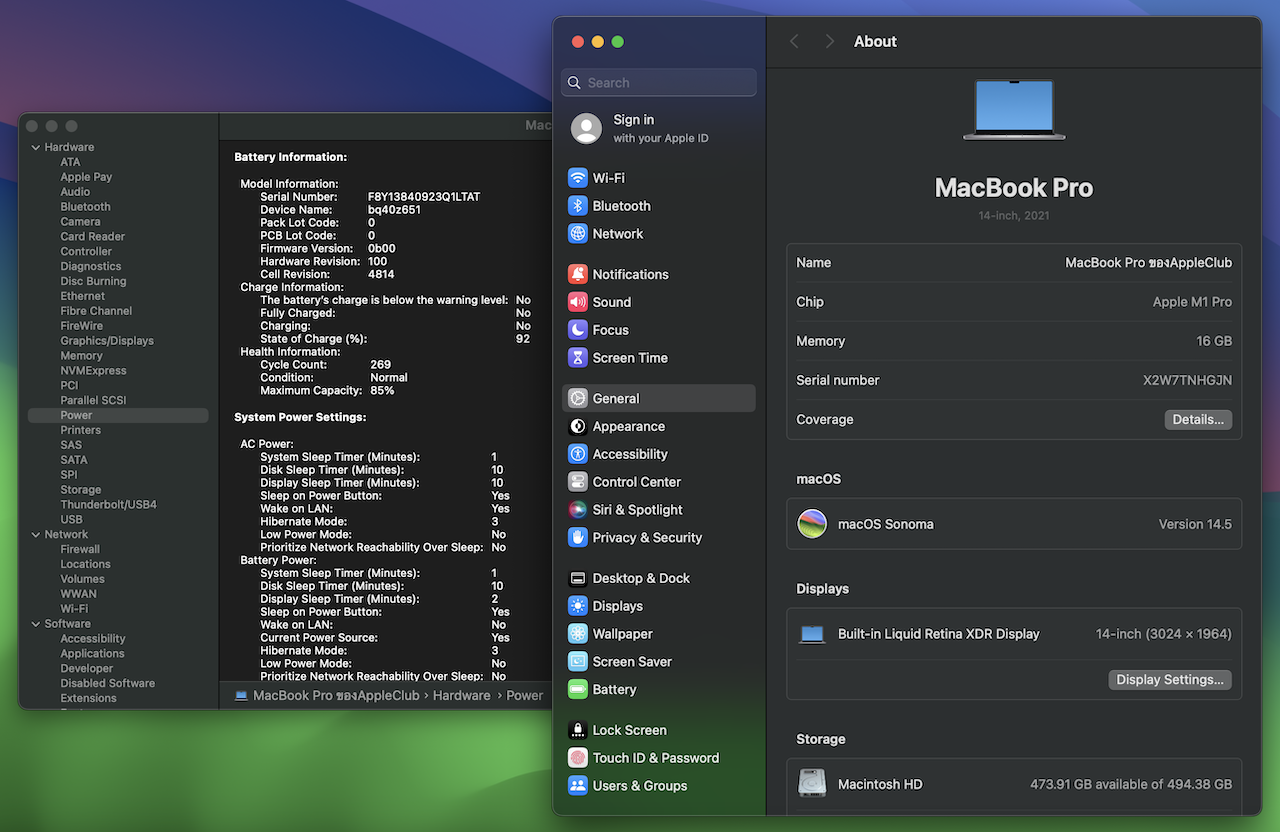The width and height of the screenshot is (1280, 832).
Task: Click the Apple M1 Pro chip value
Action: coord(1192,302)
